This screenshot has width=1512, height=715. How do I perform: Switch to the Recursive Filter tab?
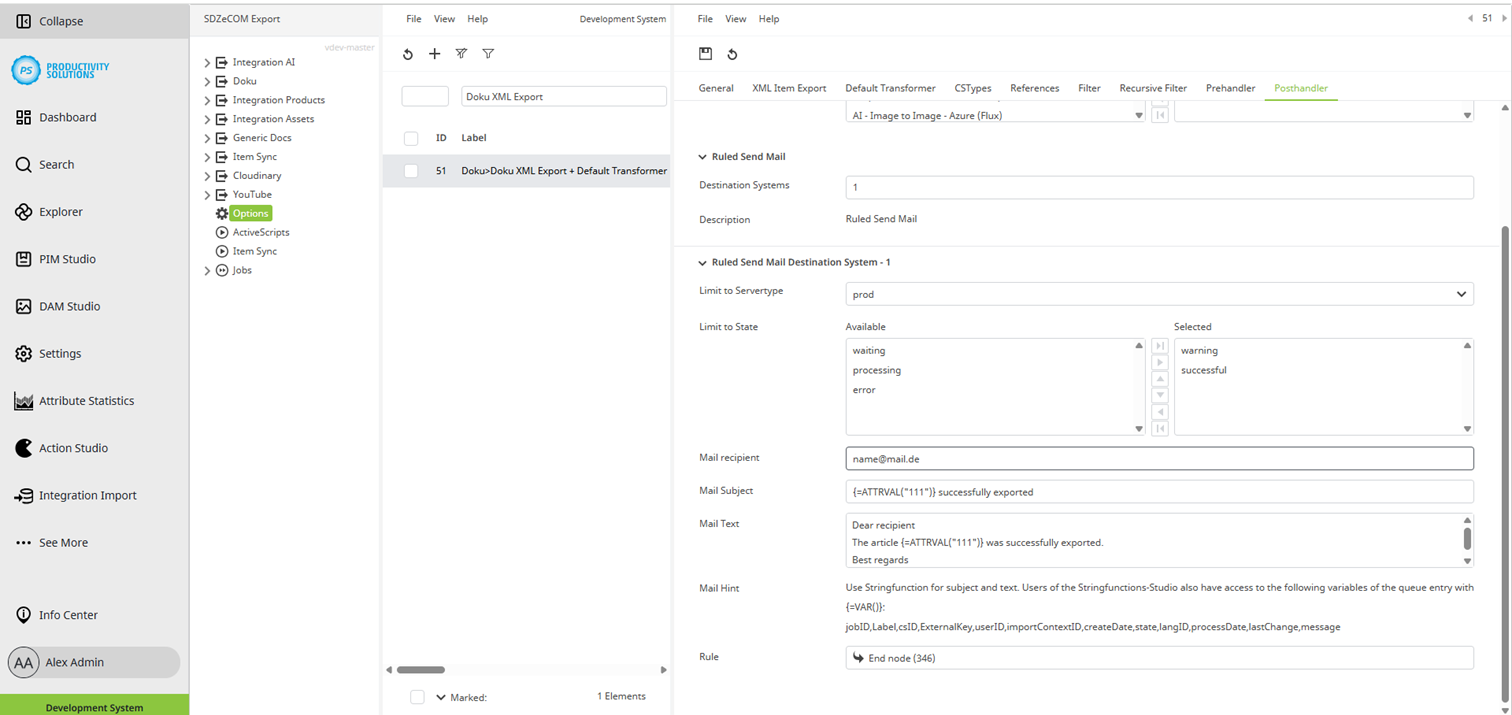tap(1153, 88)
